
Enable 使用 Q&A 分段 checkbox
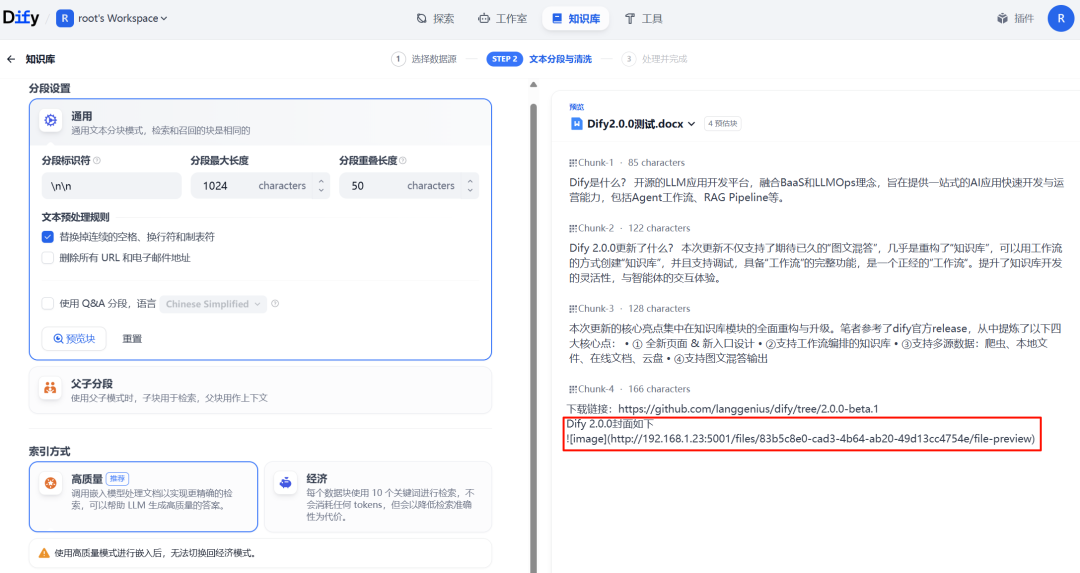[x=48, y=304]
